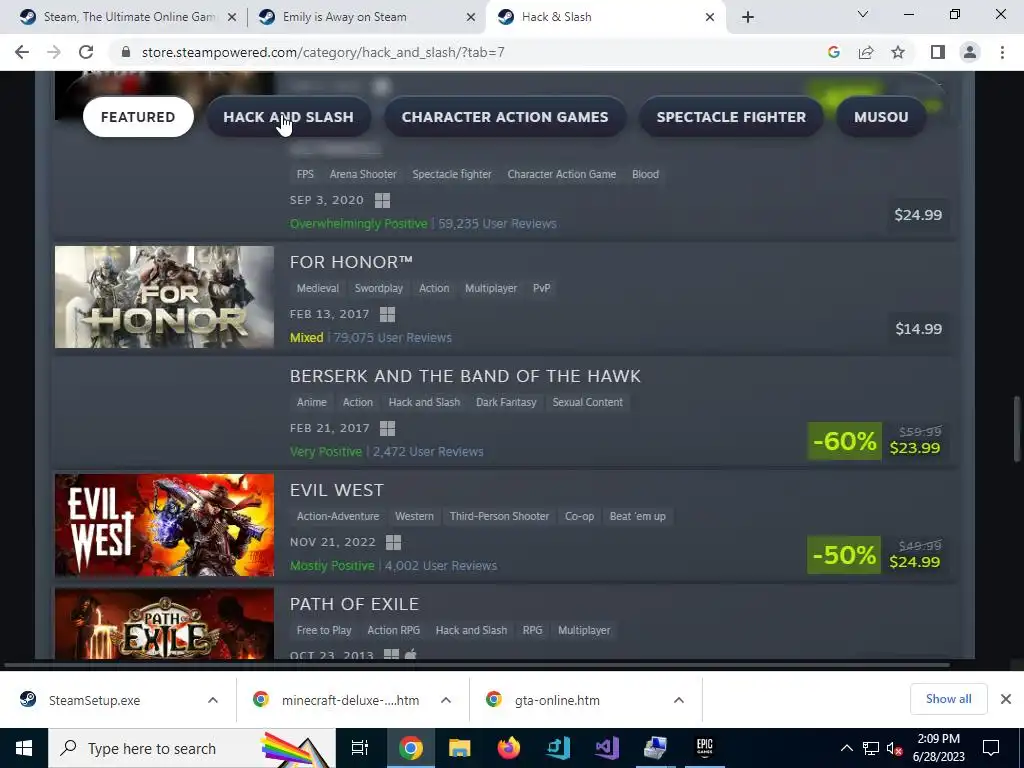The height and width of the screenshot is (768, 1024).
Task: Click the -60% discount on Berserk
Action: point(844,441)
